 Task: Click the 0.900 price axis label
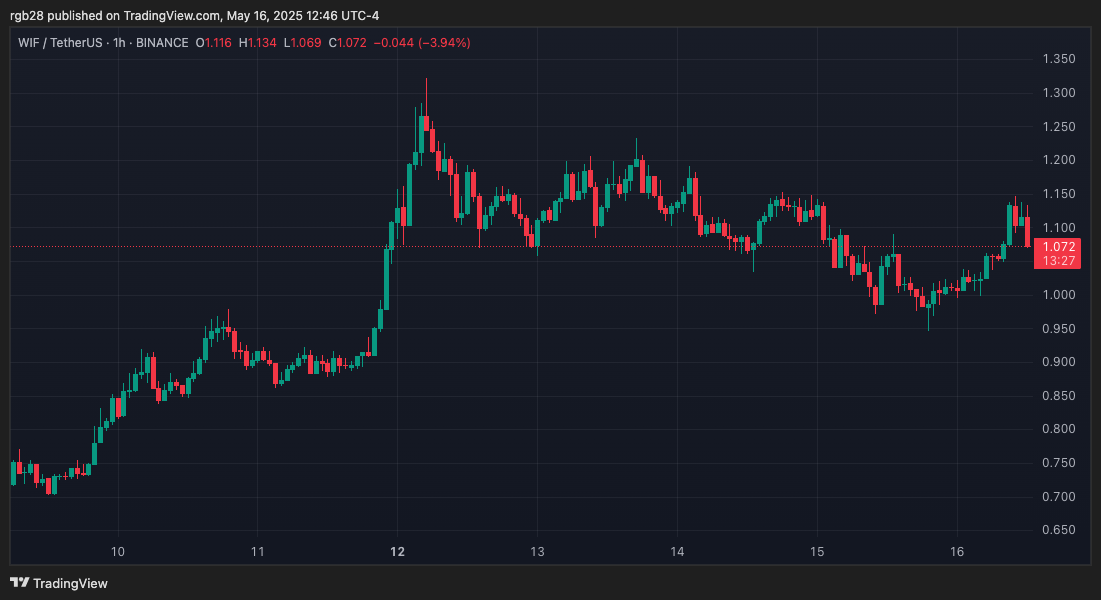tap(1059, 362)
